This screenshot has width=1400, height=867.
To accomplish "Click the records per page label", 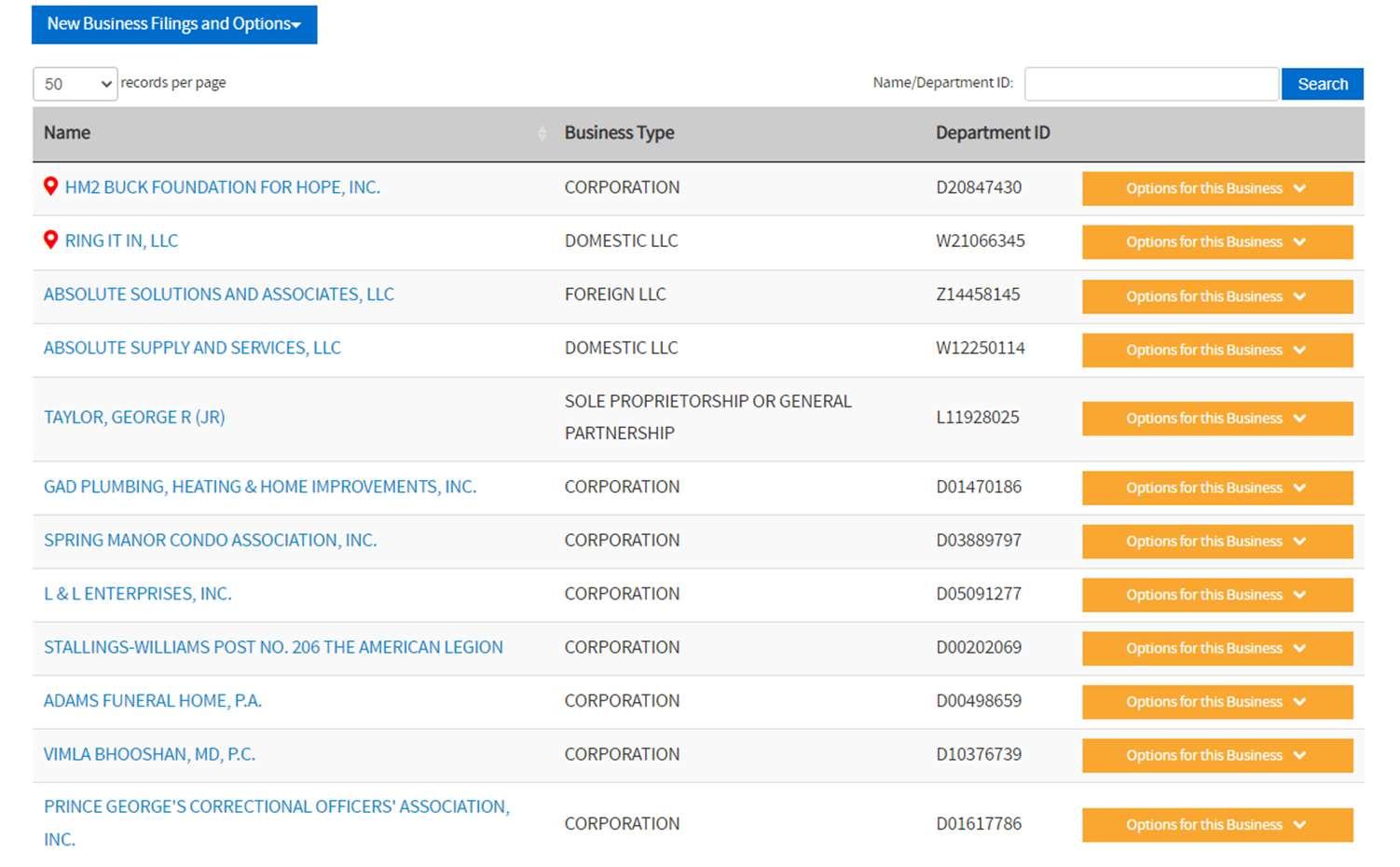I will pyautogui.click(x=173, y=83).
